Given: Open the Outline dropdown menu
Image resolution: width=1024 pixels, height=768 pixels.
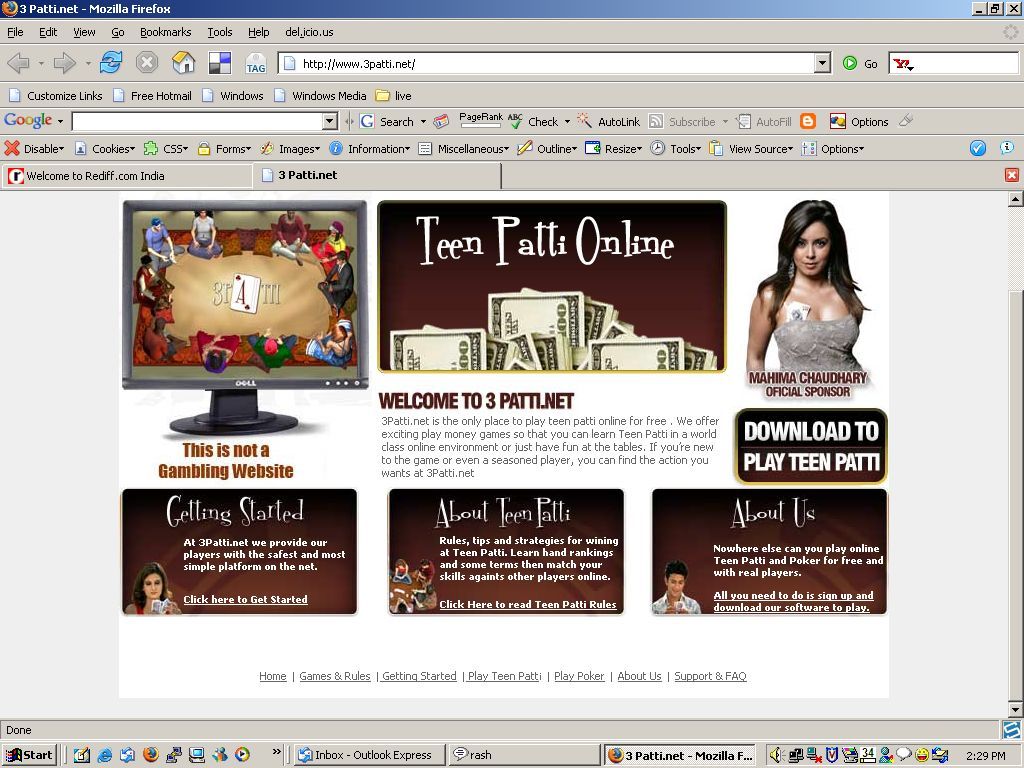Looking at the screenshot, I should point(547,149).
